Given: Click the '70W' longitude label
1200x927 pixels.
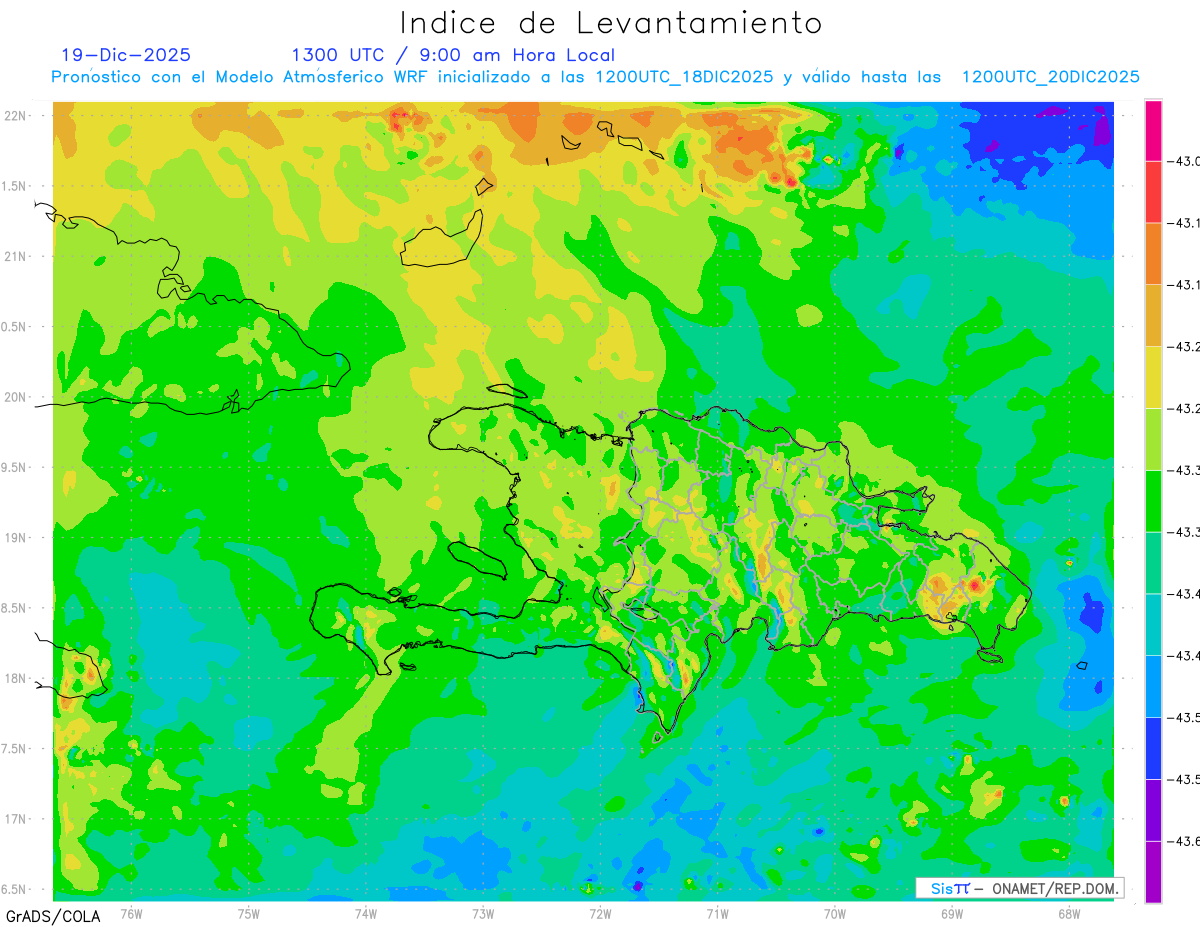Looking at the screenshot, I should click(835, 913).
